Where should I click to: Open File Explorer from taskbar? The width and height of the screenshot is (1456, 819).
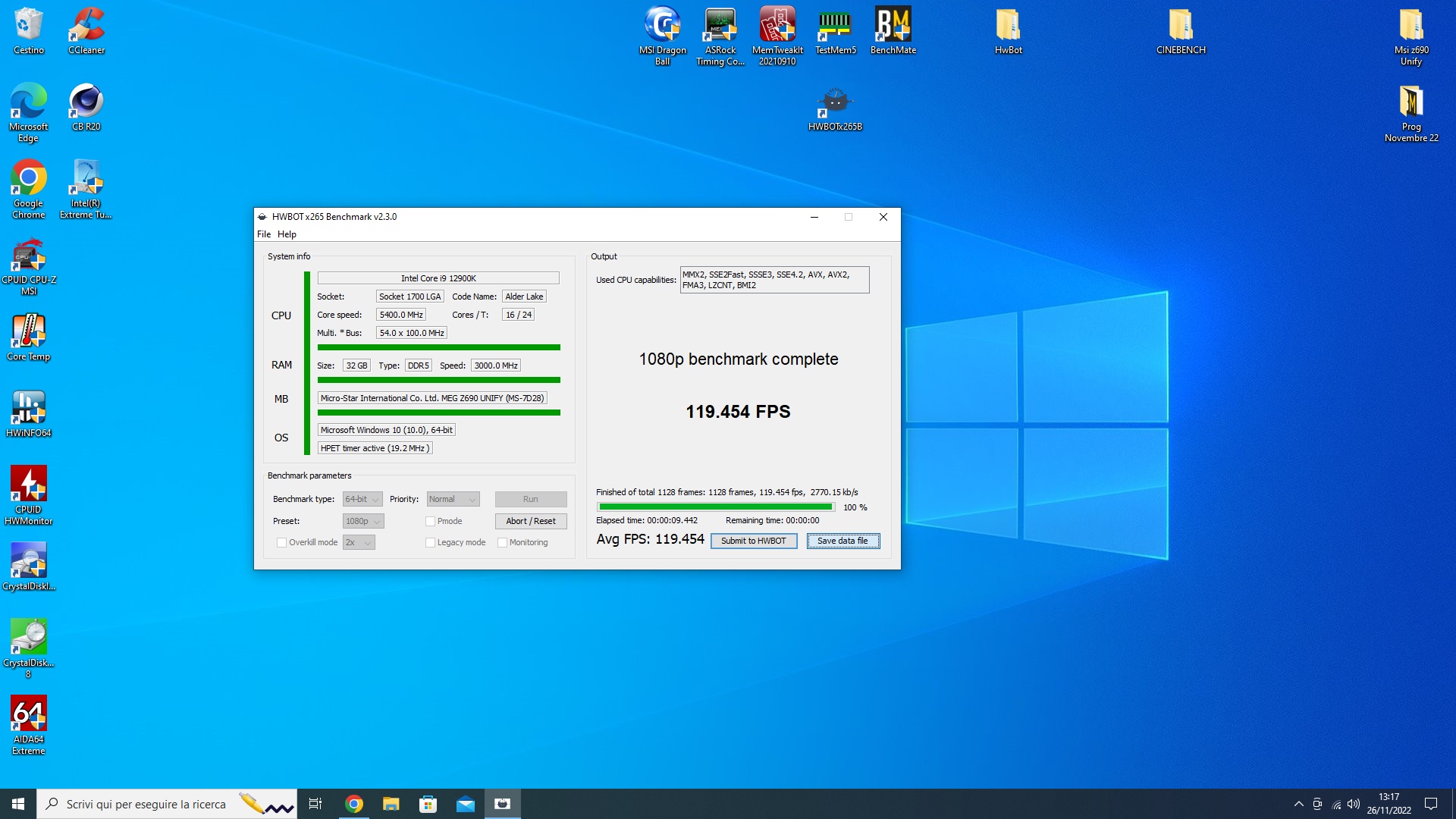pos(391,804)
